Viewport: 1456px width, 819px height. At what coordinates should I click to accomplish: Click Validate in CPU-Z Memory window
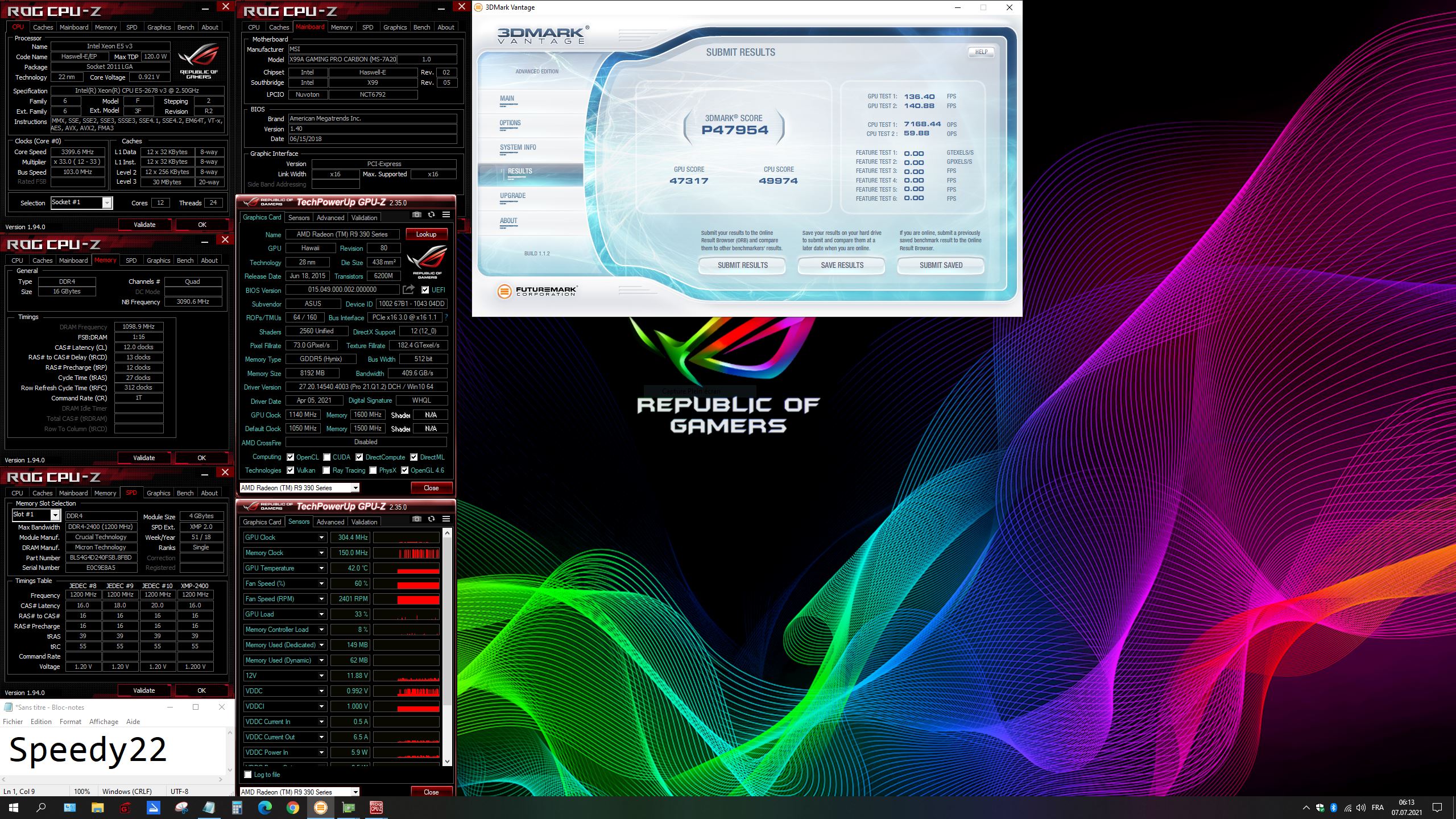144,458
